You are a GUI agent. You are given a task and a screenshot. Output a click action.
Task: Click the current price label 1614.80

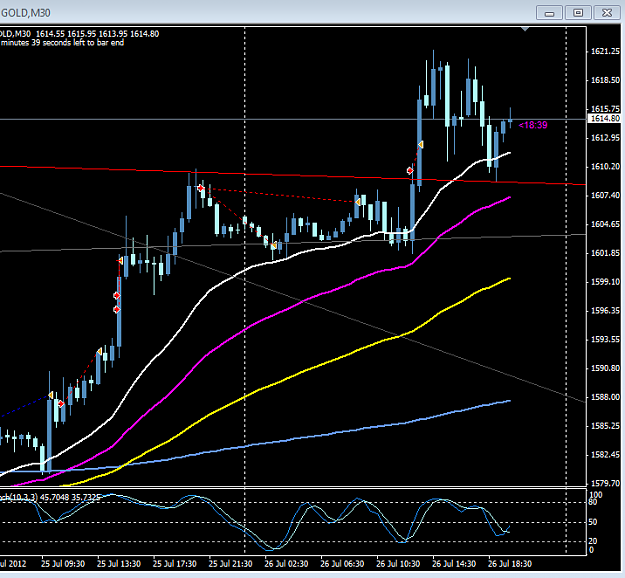pos(605,118)
